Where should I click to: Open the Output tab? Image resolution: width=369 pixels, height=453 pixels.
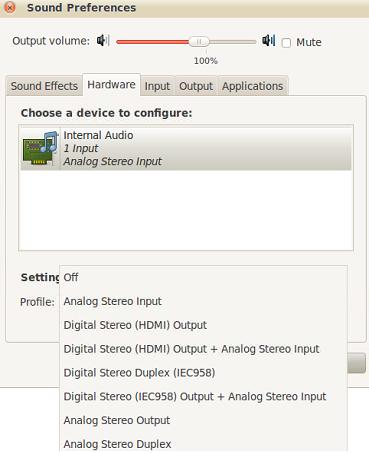tap(196, 86)
